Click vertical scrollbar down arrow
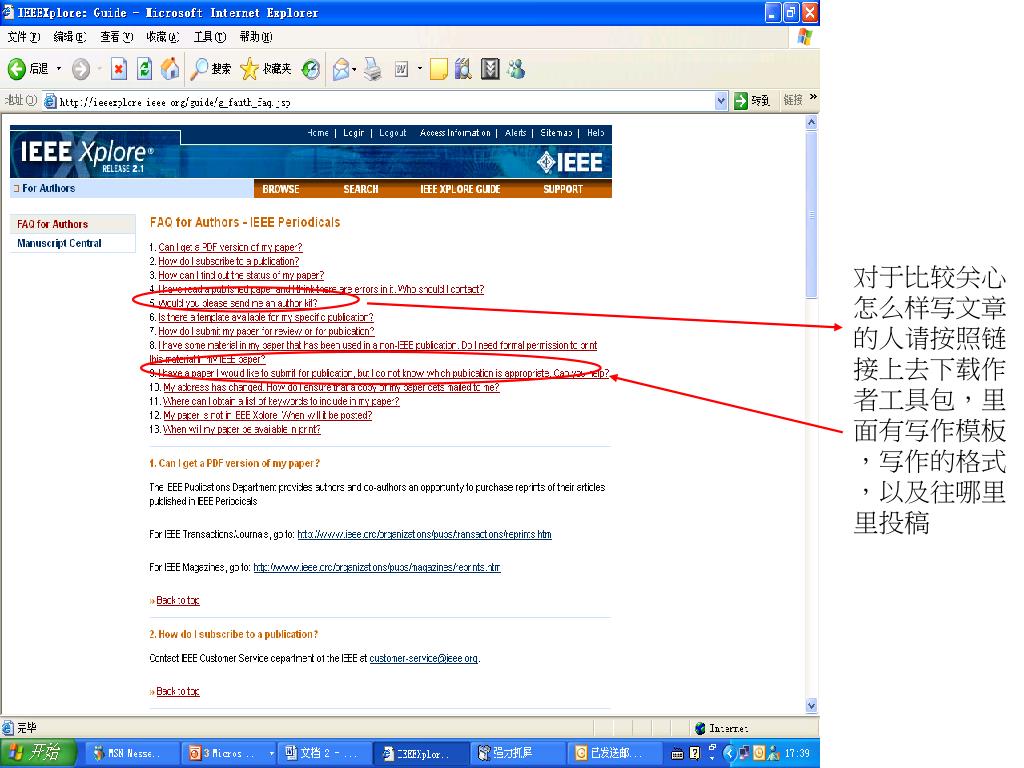 [x=811, y=705]
